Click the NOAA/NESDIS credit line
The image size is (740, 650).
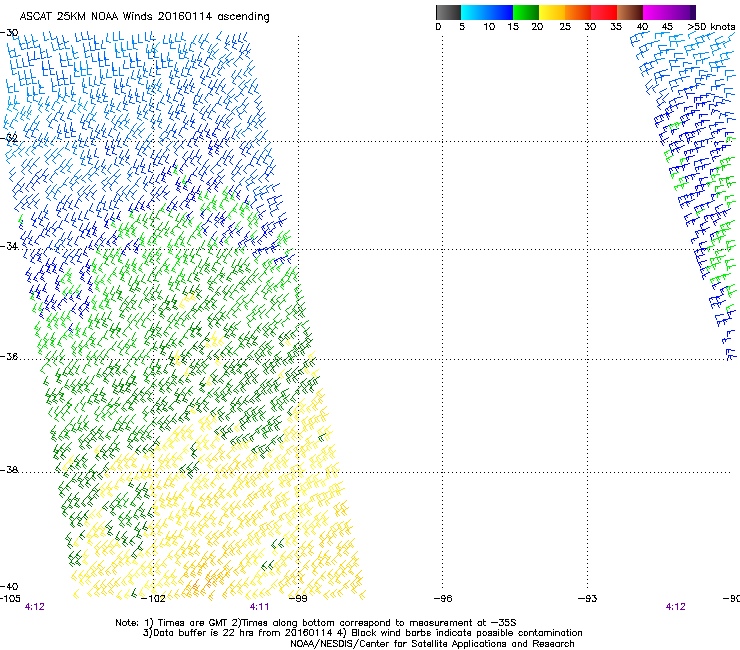432,644
